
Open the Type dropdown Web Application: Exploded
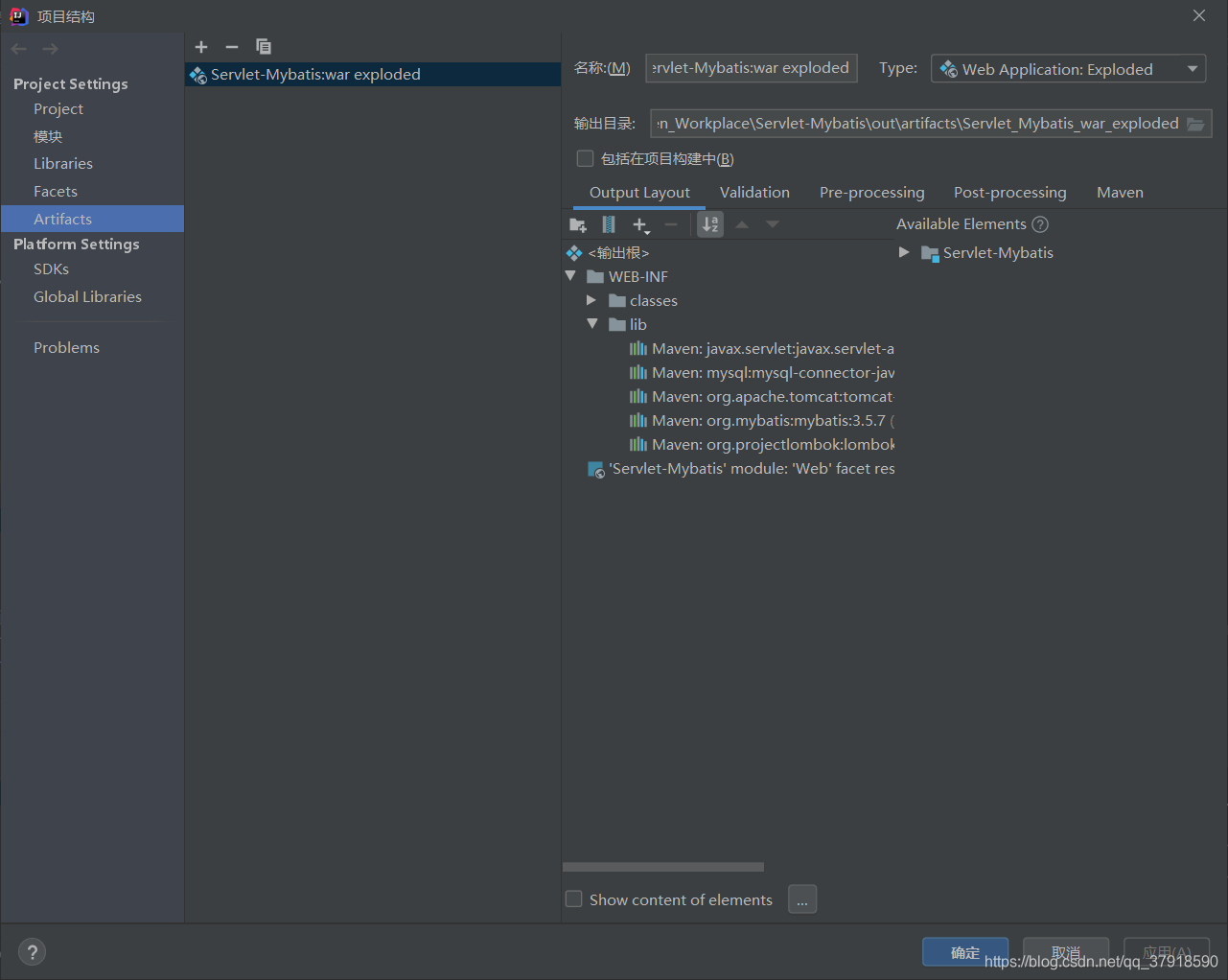pos(1068,69)
